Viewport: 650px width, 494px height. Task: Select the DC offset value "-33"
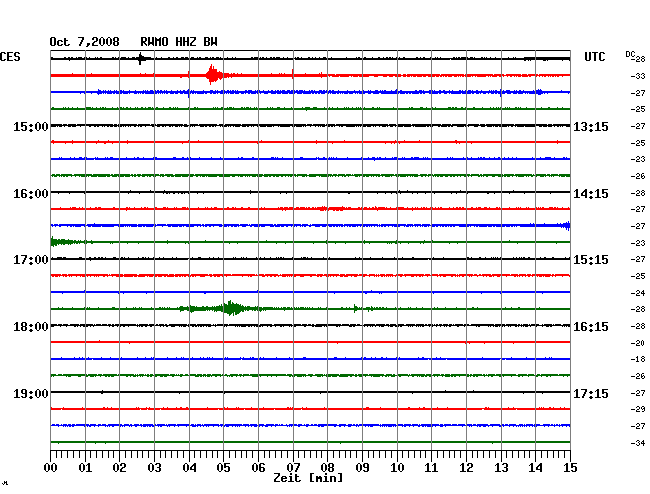(638, 76)
